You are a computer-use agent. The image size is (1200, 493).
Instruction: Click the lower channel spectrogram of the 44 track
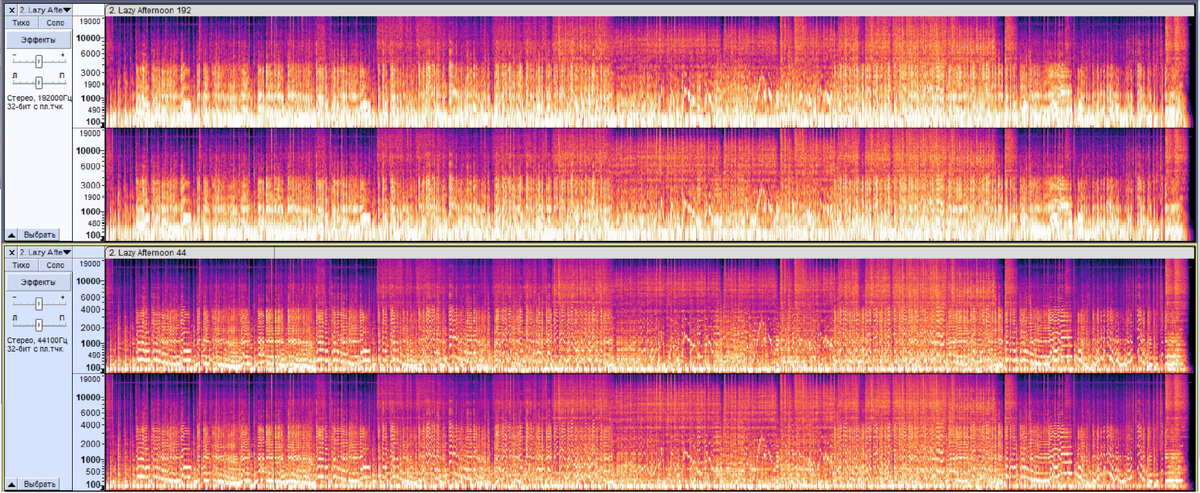(650, 432)
